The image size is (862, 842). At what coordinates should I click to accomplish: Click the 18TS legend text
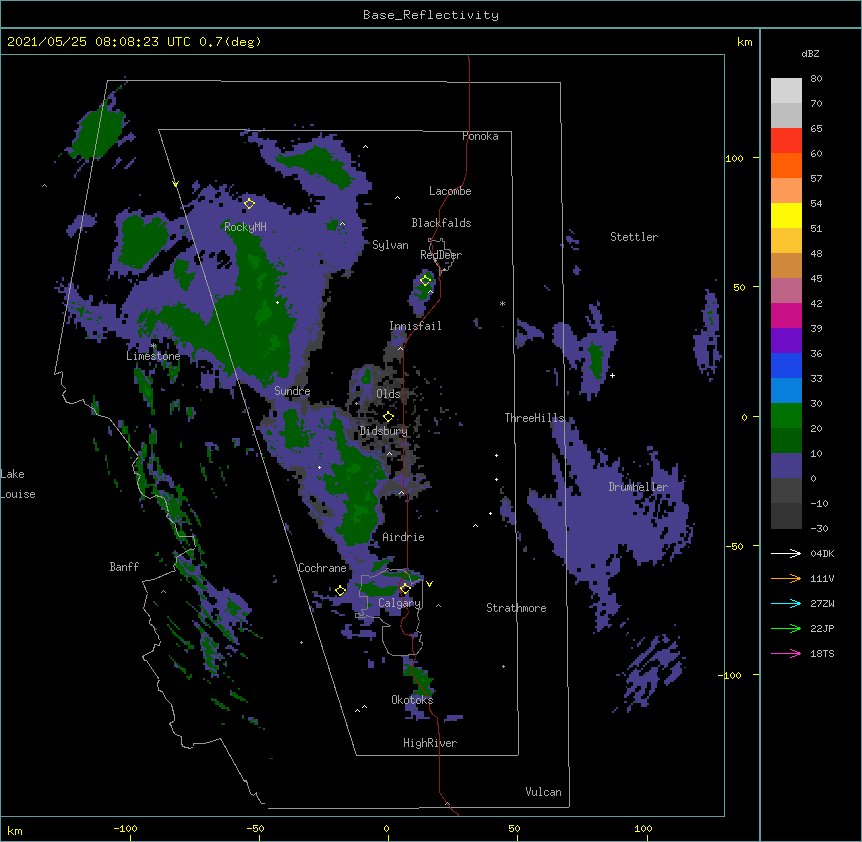[x=822, y=653]
